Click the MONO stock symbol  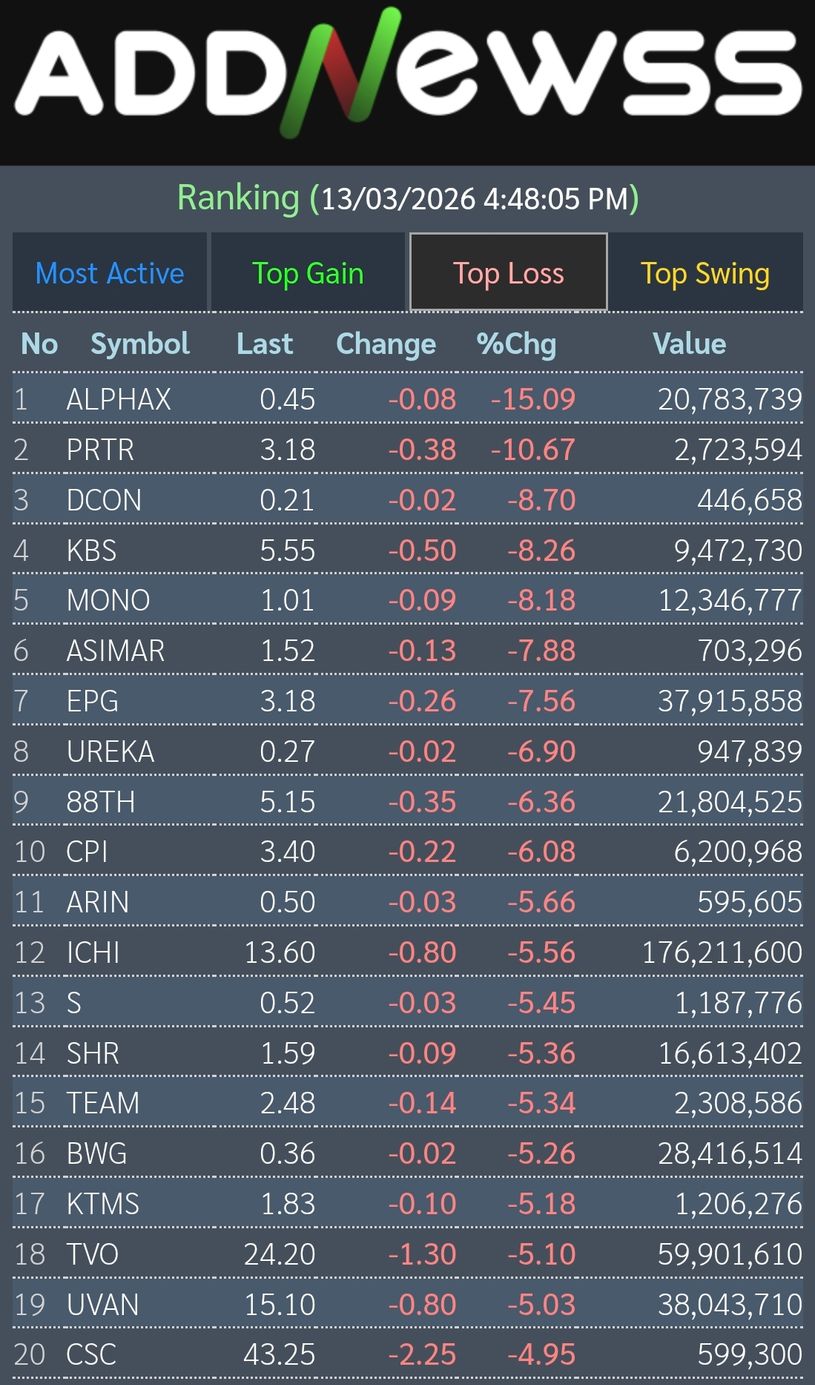(x=108, y=601)
